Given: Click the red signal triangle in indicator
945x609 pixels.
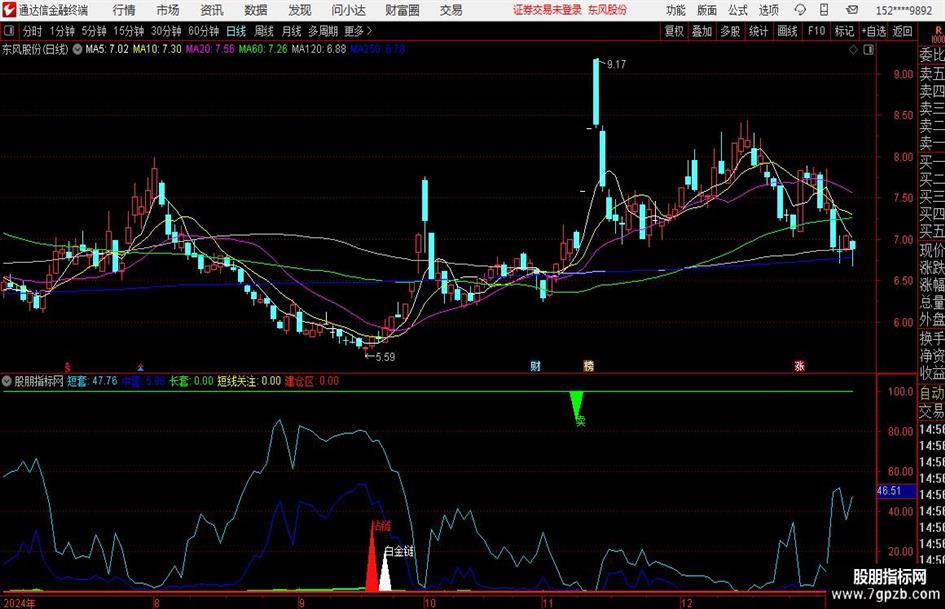Looking at the screenshot, I should coord(372,558).
